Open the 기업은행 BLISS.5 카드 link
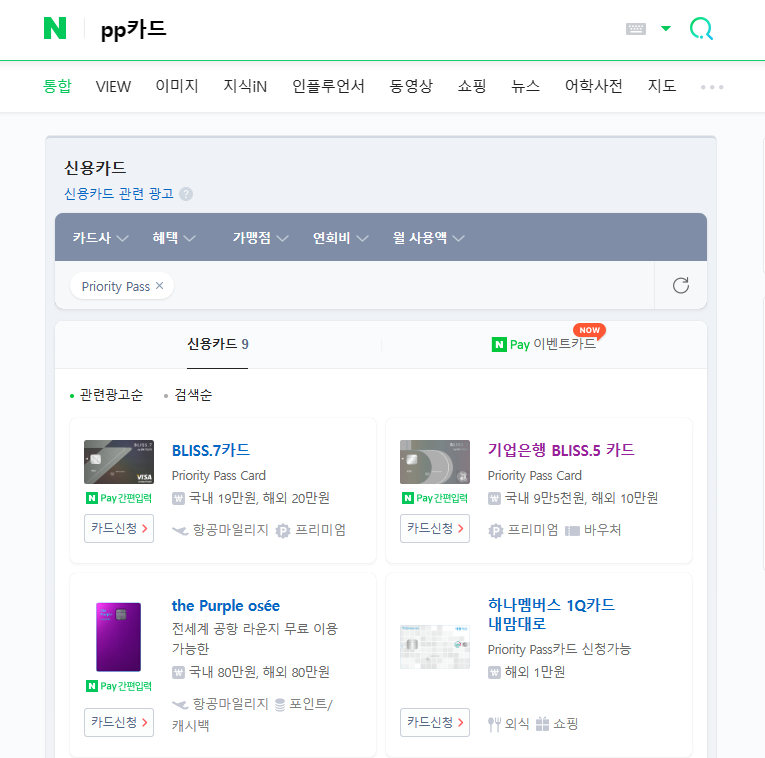765x758 pixels. tap(561, 450)
